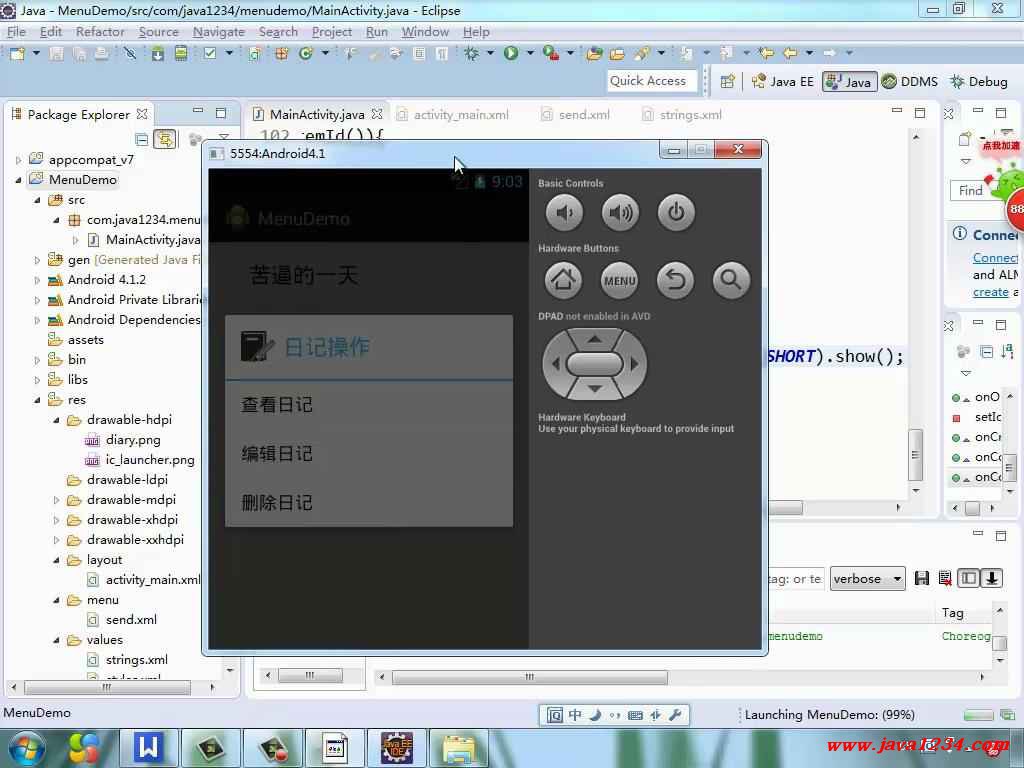The image size is (1024, 768).
Task: Expand the gen folder
Action: click(x=37, y=260)
